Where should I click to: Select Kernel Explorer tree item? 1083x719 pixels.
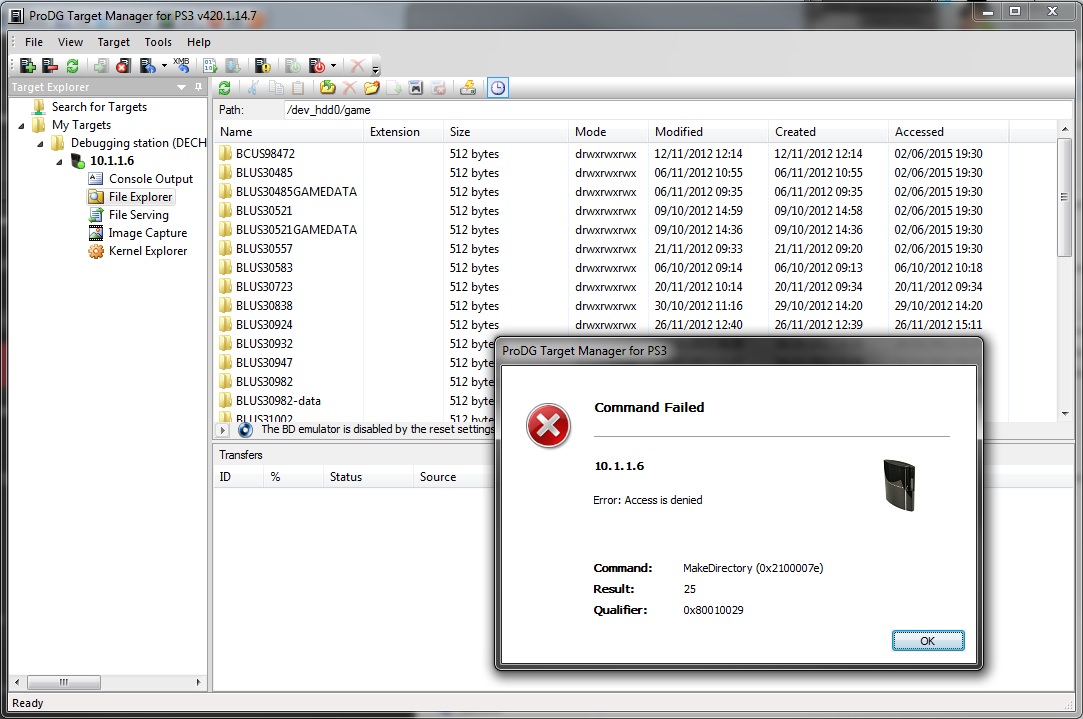coord(148,251)
